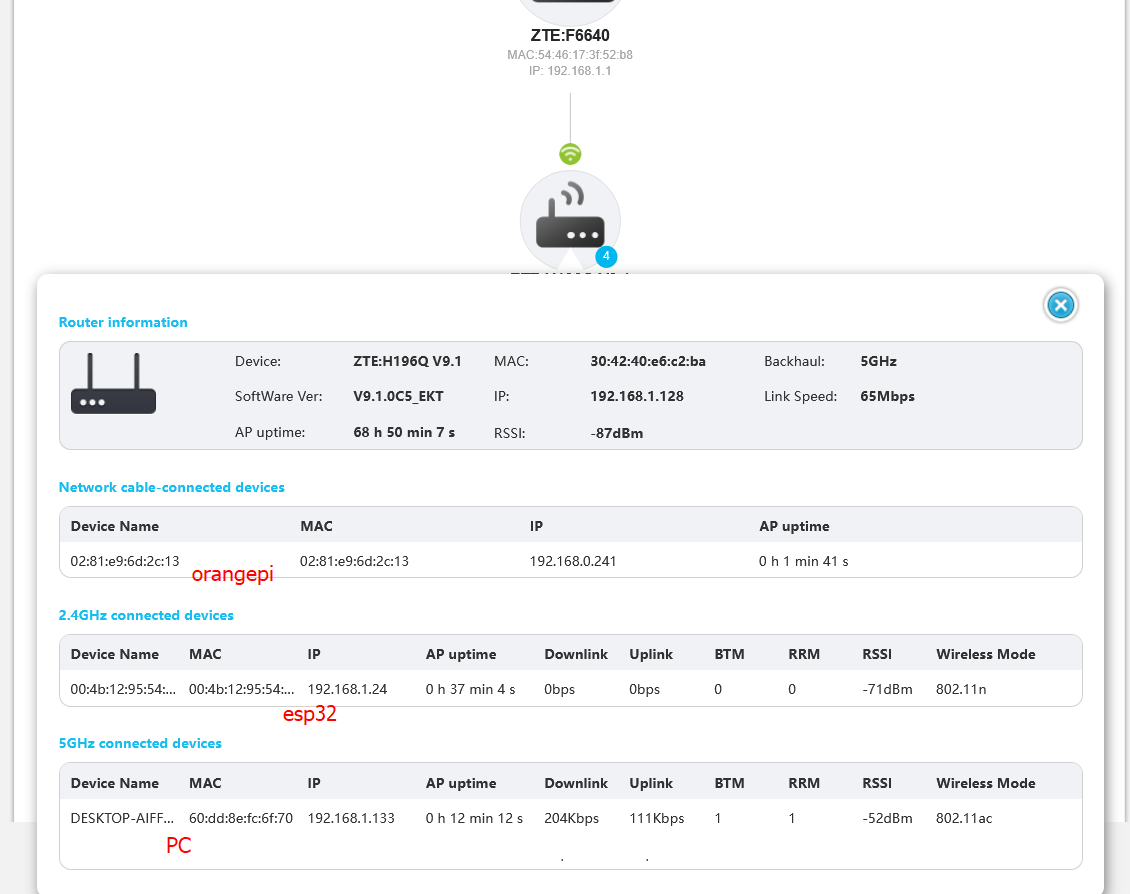Click the Router information section heading

coord(123,322)
